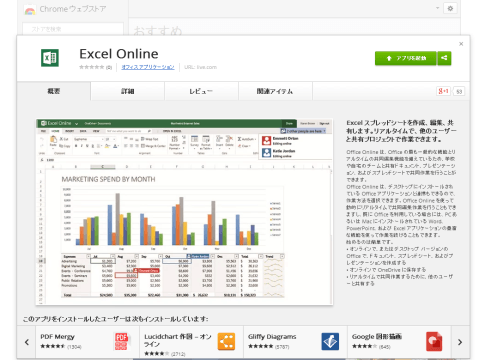This screenshot has width=480, height=360.
Task: Open the レビュー reviews tab
Action: (x=201, y=91)
